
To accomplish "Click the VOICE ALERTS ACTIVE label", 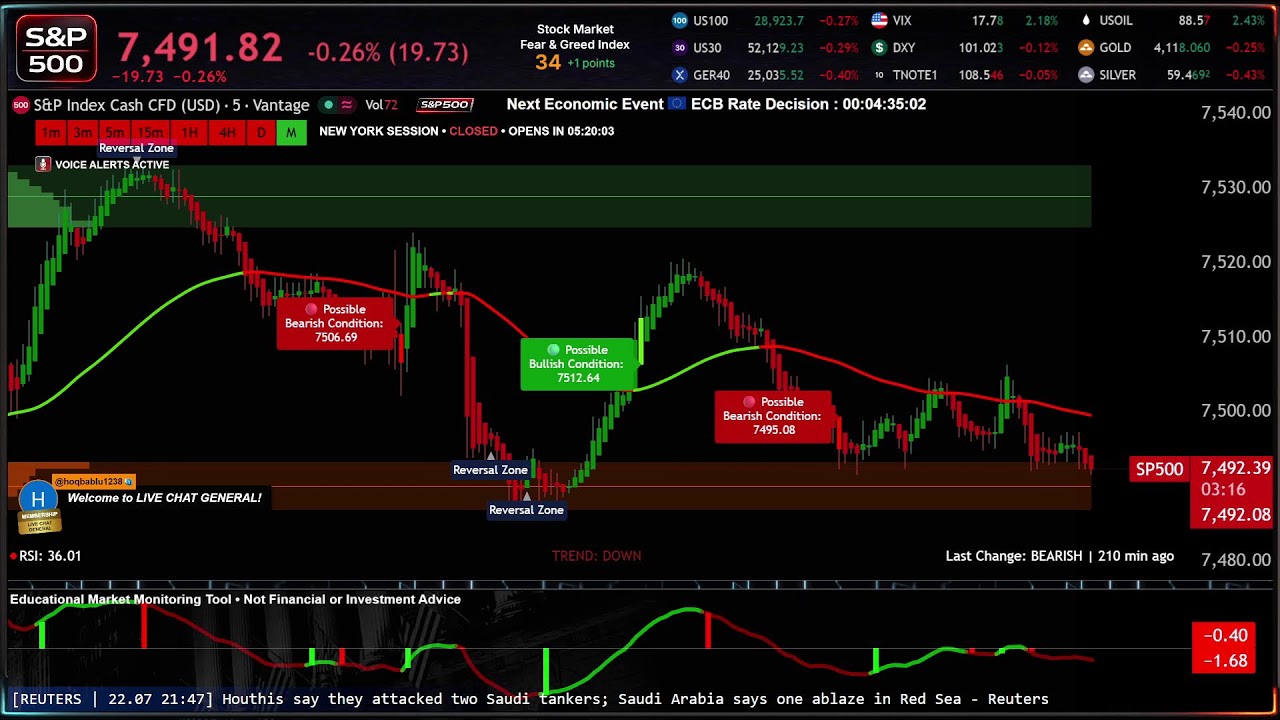I will coord(112,165).
